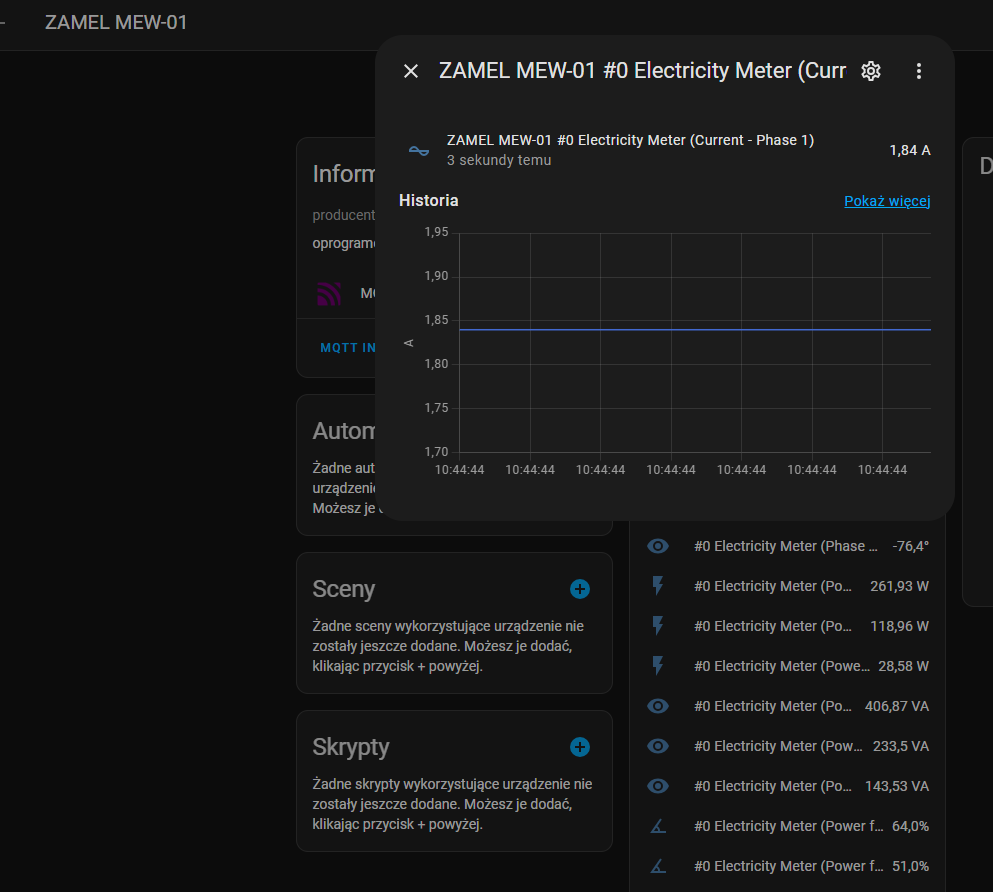The width and height of the screenshot is (993, 892).
Task: Click the 'Skrypty' card heading
Action: point(351,748)
